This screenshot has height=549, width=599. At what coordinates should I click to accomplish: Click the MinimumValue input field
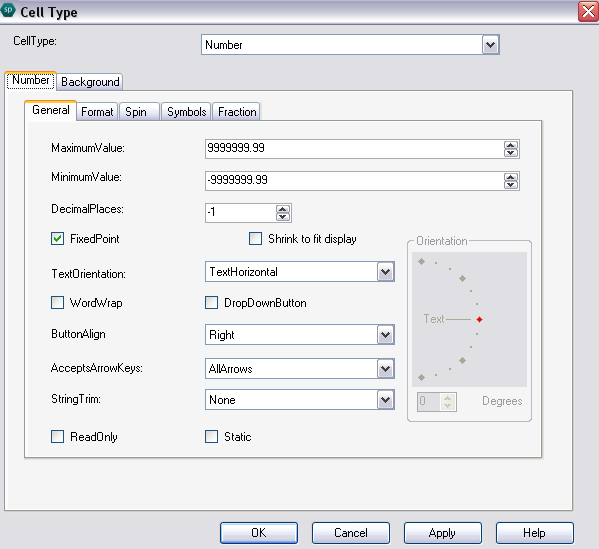point(354,181)
